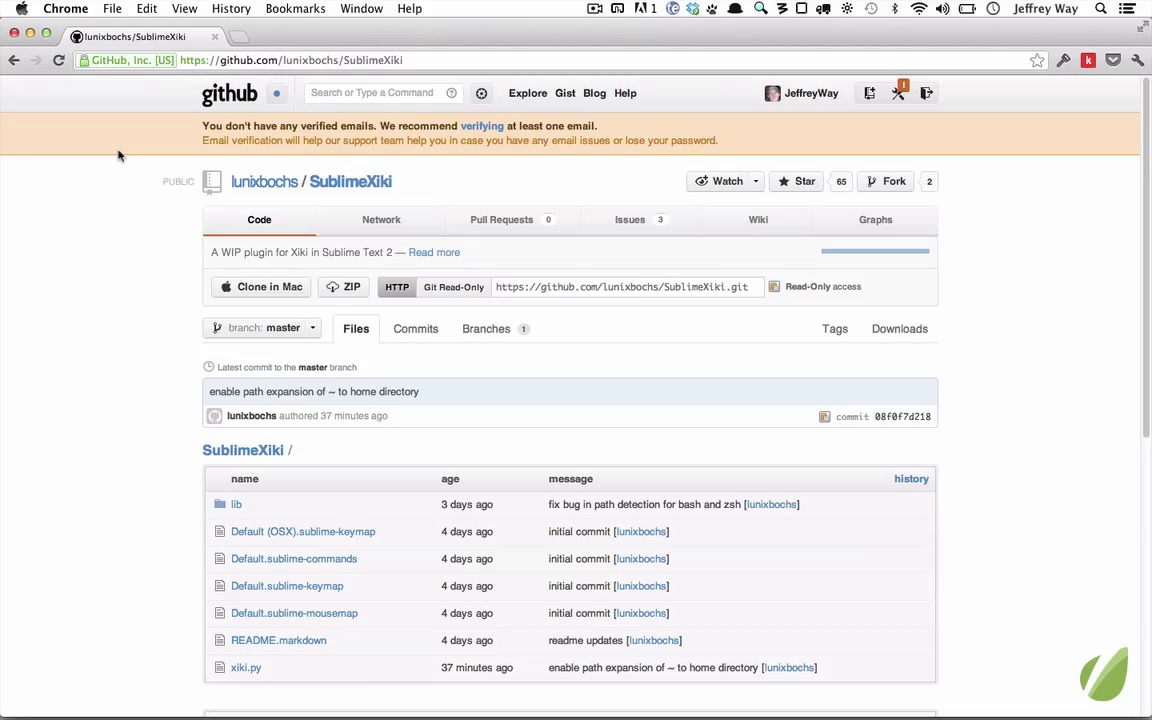Image resolution: width=1152 pixels, height=720 pixels.
Task: Open the View menu
Action: (184, 9)
